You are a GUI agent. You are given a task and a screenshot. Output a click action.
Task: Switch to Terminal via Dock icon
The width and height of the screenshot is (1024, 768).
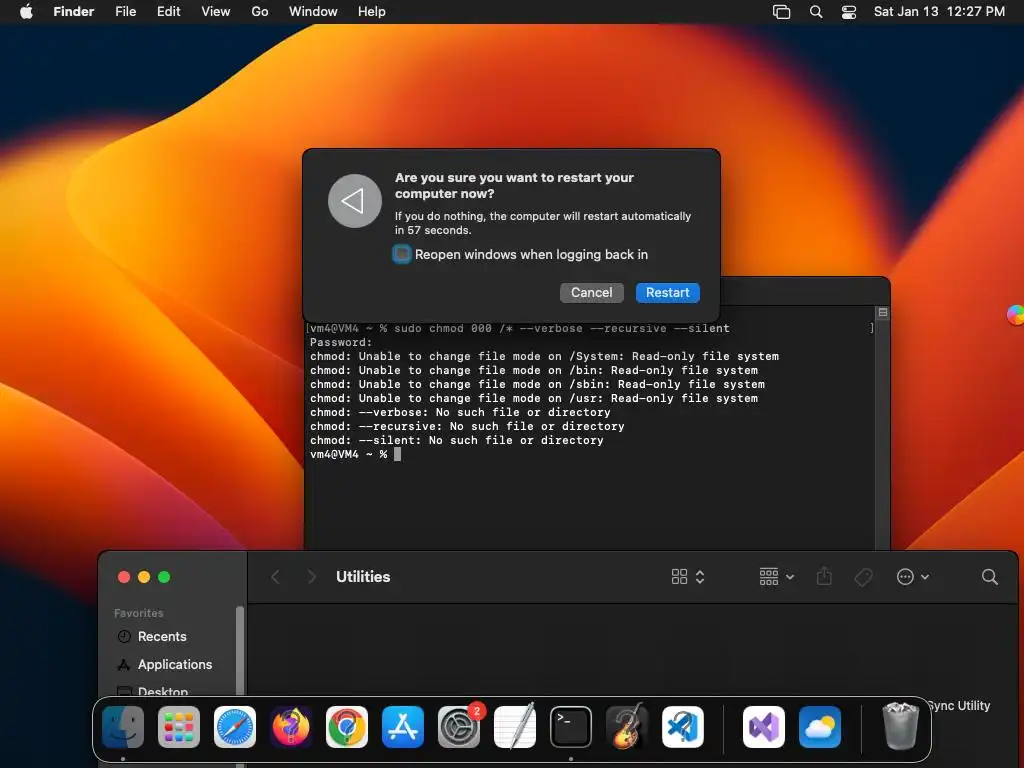pos(571,727)
